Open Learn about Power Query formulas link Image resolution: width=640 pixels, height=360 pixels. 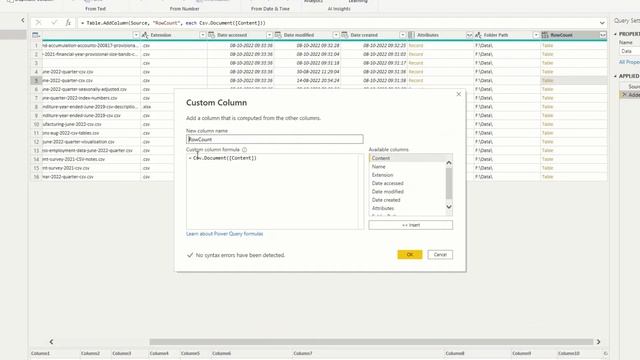pos(224,234)
